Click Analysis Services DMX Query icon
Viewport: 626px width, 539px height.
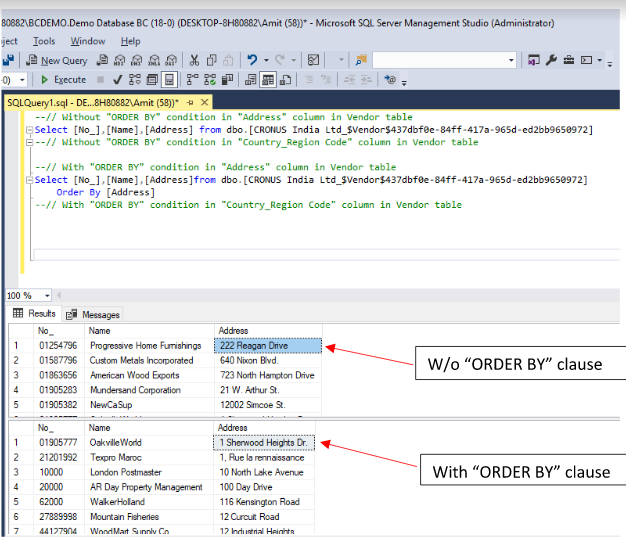(x=137, y=60)
